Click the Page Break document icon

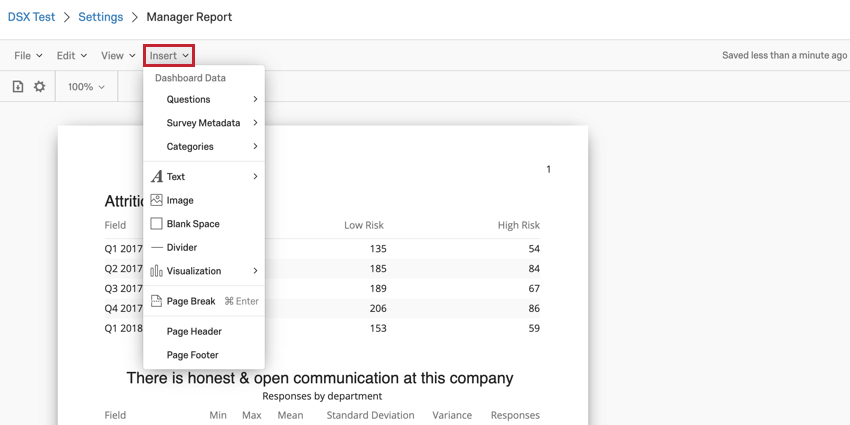(x=157, y=301)
